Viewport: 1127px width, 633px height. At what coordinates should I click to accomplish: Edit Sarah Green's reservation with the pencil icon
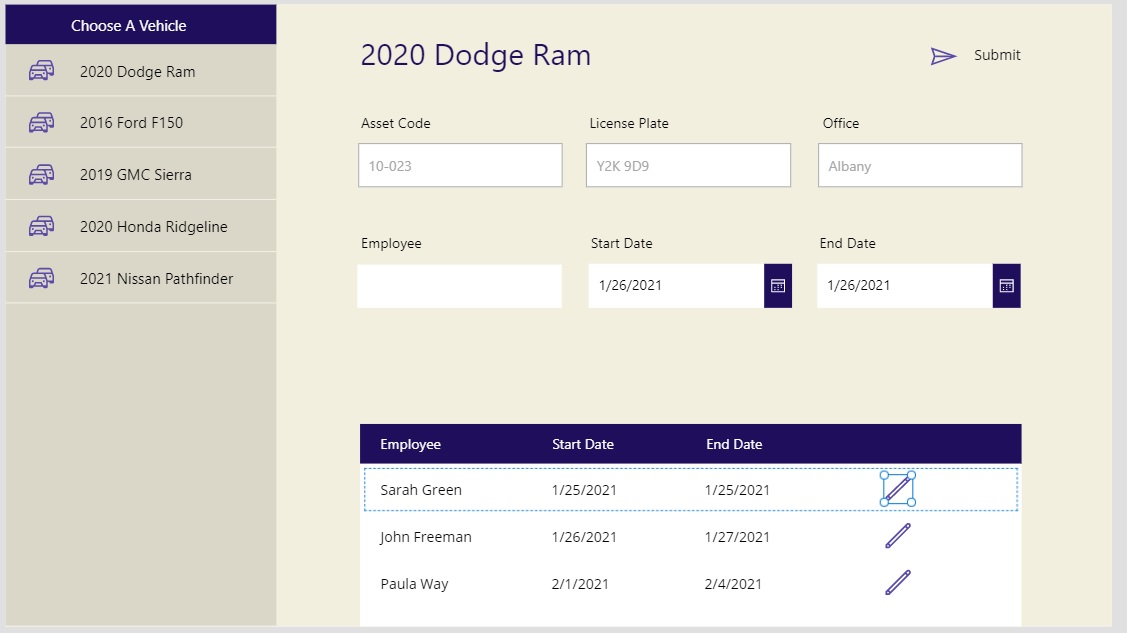click(x=897, y=489)
